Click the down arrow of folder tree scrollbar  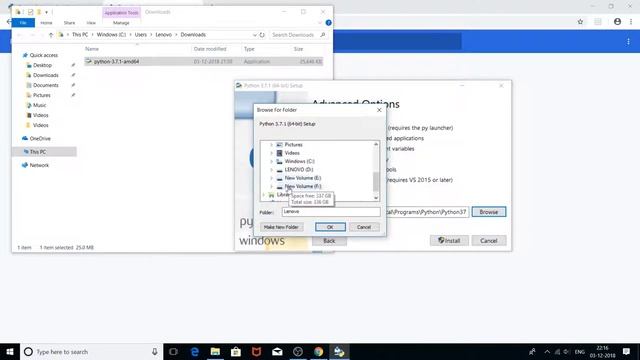pyautogui.click(x=376, y=198)
